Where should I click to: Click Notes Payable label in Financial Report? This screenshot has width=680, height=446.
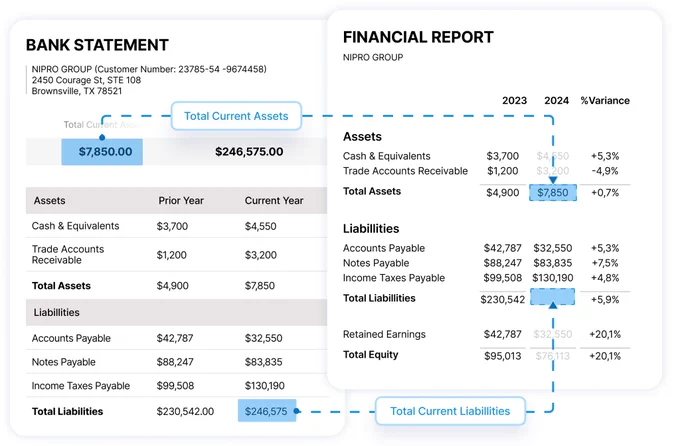(376, 263)
